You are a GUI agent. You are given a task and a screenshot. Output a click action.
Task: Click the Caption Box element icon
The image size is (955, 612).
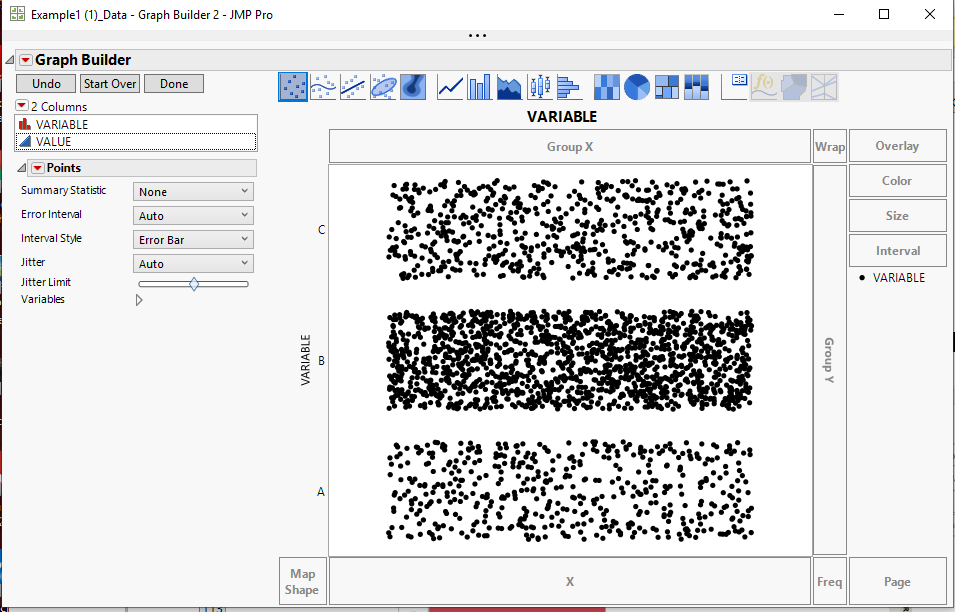click(x=733, y=87)
